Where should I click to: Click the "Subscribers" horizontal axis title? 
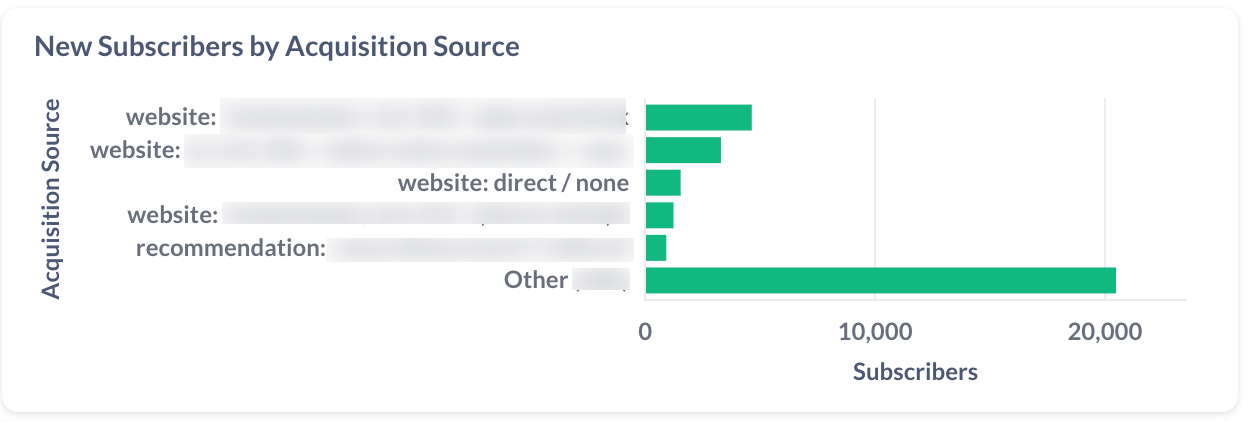pyautogui.click(x=915, y=372)
